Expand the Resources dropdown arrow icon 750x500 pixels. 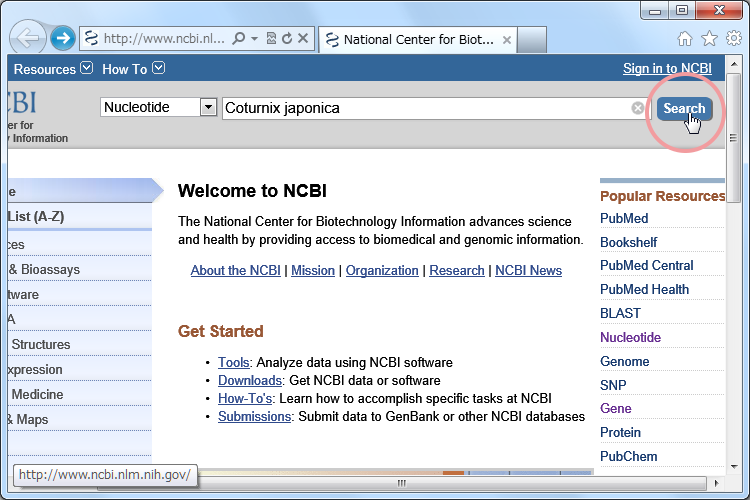pyautogui.click(x=87, y=68)
